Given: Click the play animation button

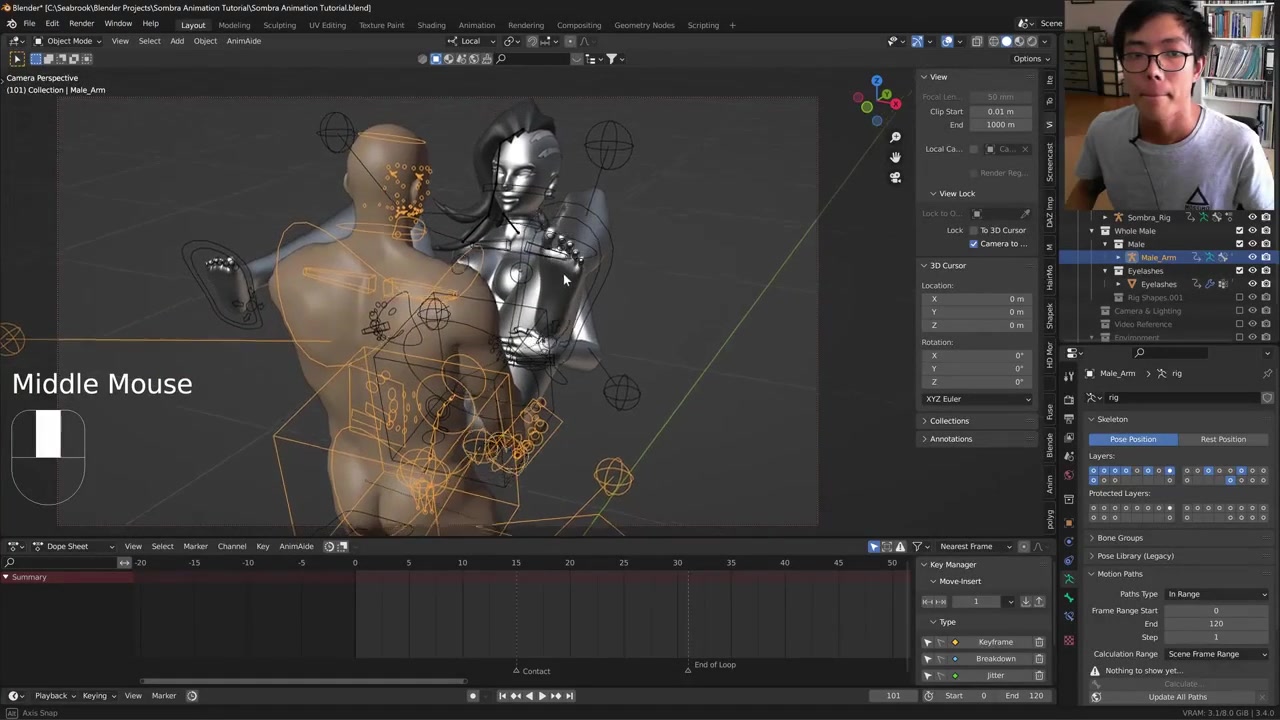Looking at the screenshot, I should (542, 696).
